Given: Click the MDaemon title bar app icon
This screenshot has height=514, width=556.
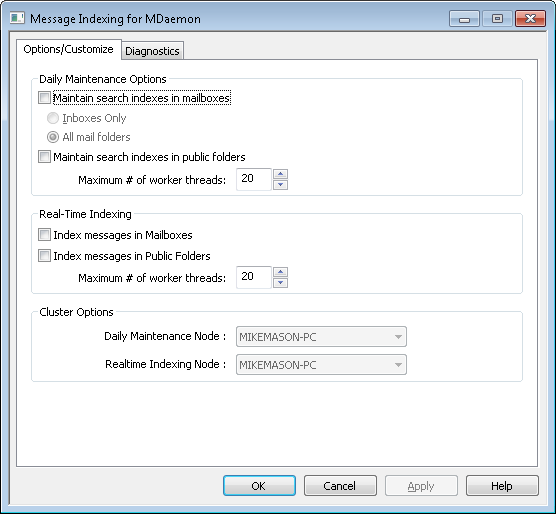Looking at the screenshot, I should tap(17, 18).
